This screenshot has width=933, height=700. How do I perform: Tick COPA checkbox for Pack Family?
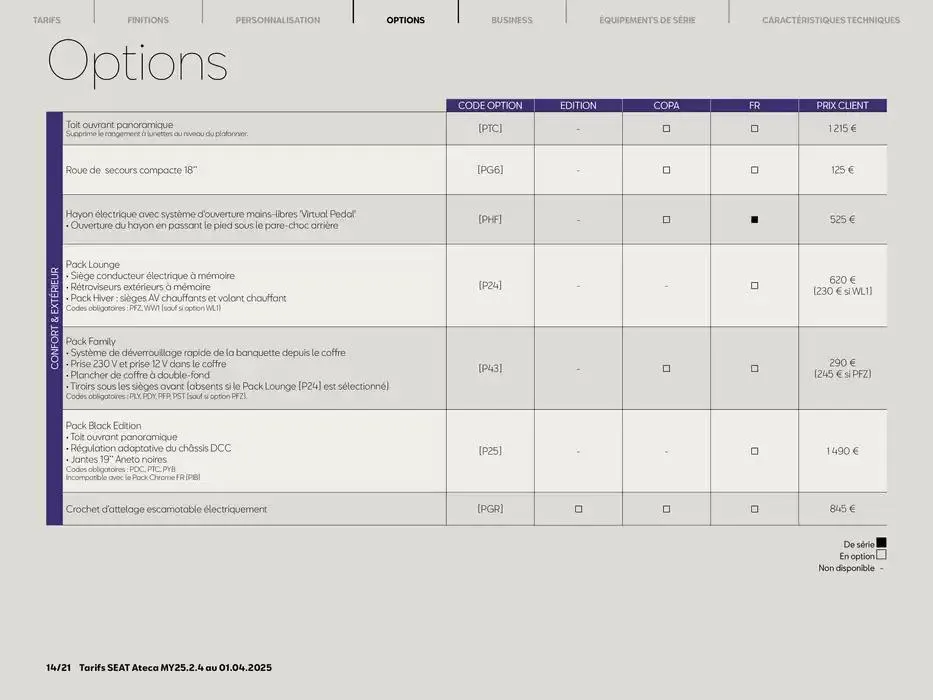pos(666,369)
